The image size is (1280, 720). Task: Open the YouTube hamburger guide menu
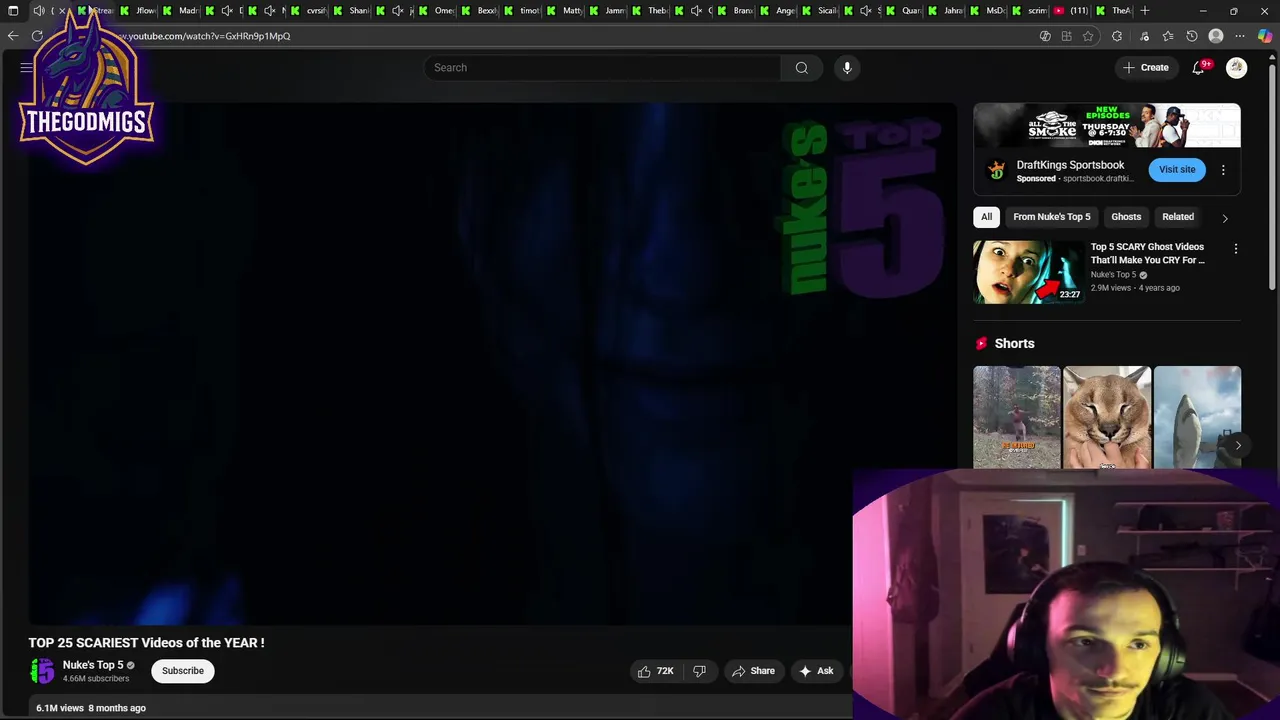click(x=27, y=68)
